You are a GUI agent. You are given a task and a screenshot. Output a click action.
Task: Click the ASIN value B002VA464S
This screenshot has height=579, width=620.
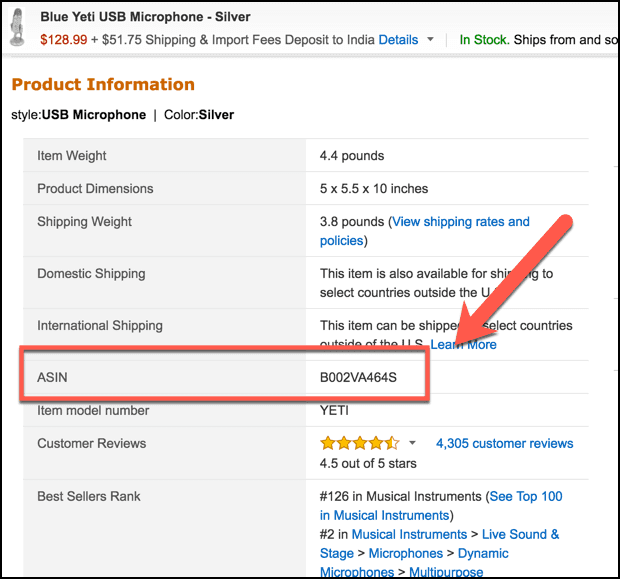click(x=358, y=377)
